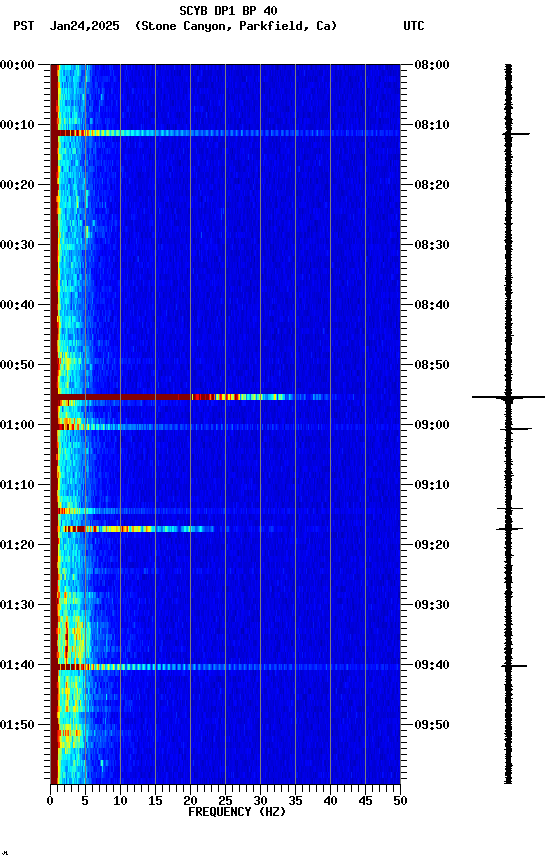Click the 01:40 PST time label

click(17, 666)
